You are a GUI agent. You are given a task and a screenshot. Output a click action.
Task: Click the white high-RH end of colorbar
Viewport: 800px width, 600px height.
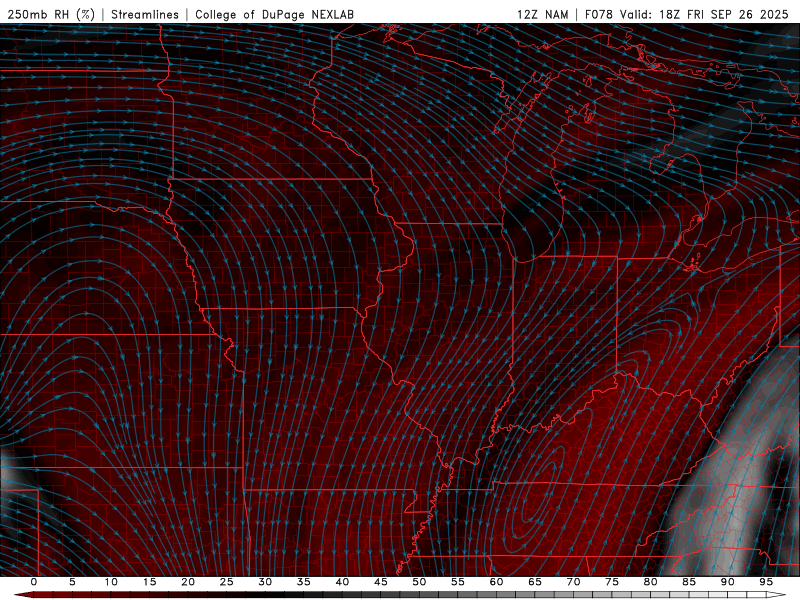pyautogui.click(x=776, y=595)
